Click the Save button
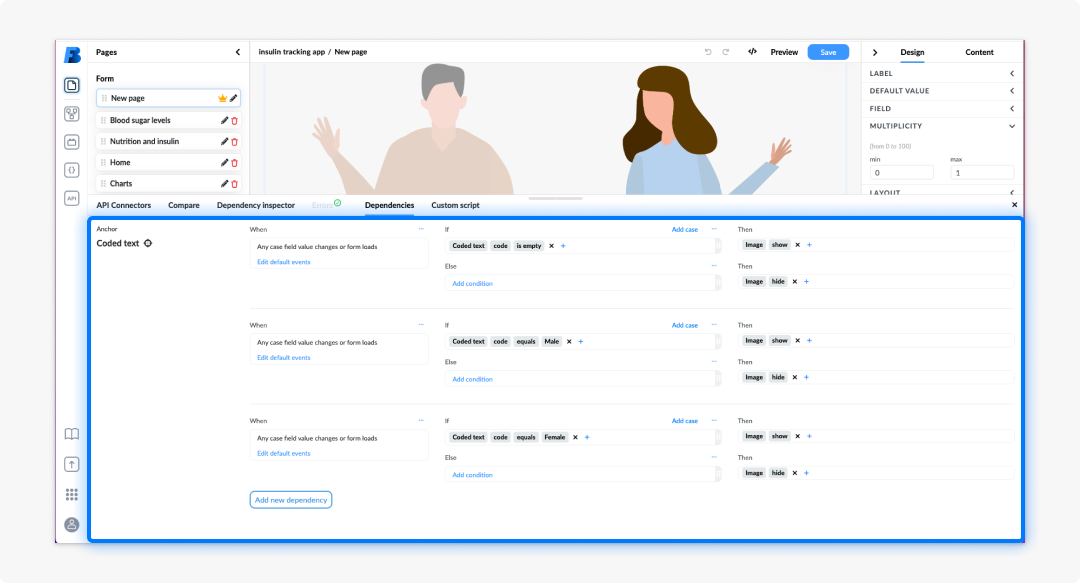The width and height of the screenshot is (1080, 583). (828, 52)
